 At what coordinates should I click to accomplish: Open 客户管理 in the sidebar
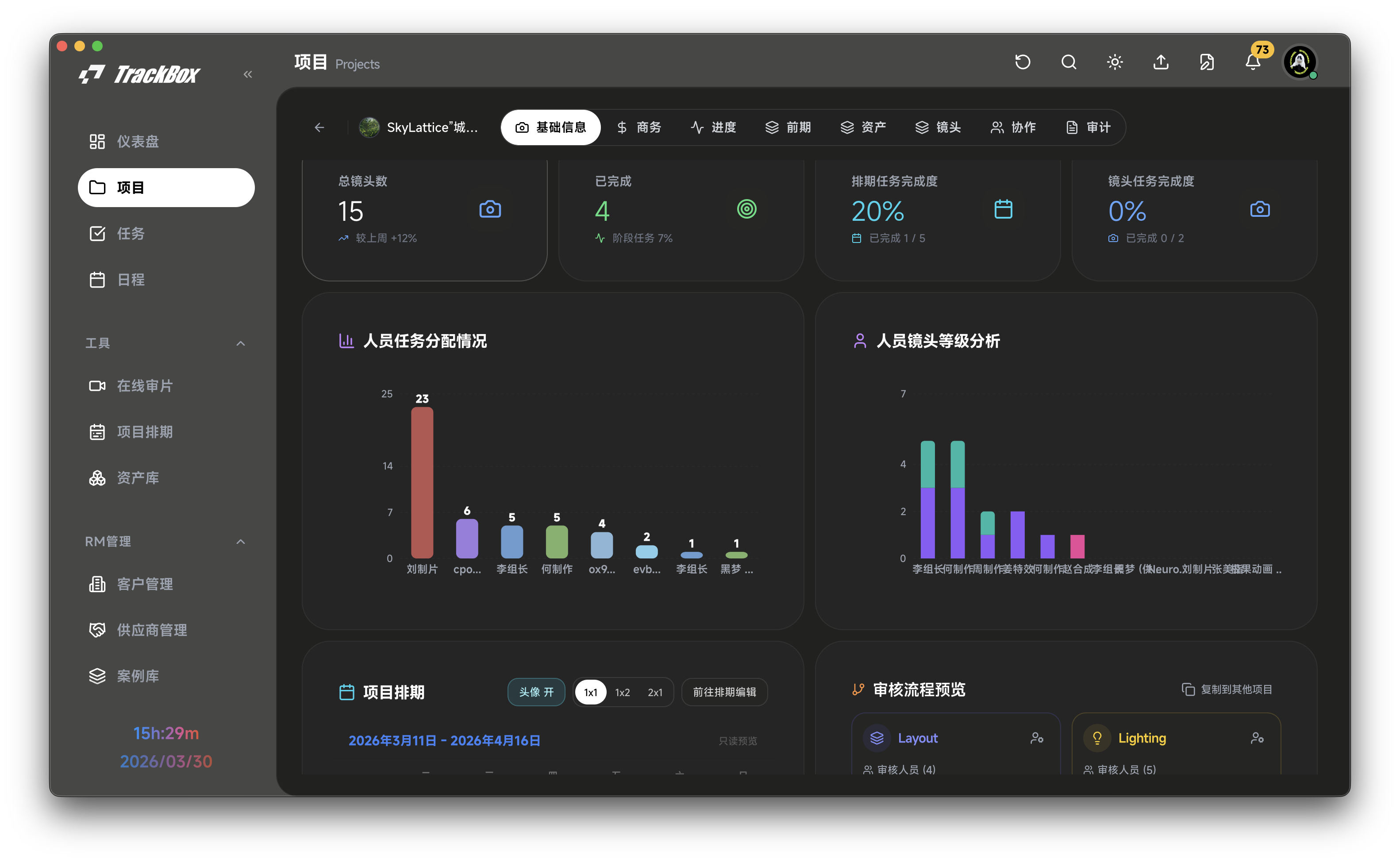coord(166,585)
